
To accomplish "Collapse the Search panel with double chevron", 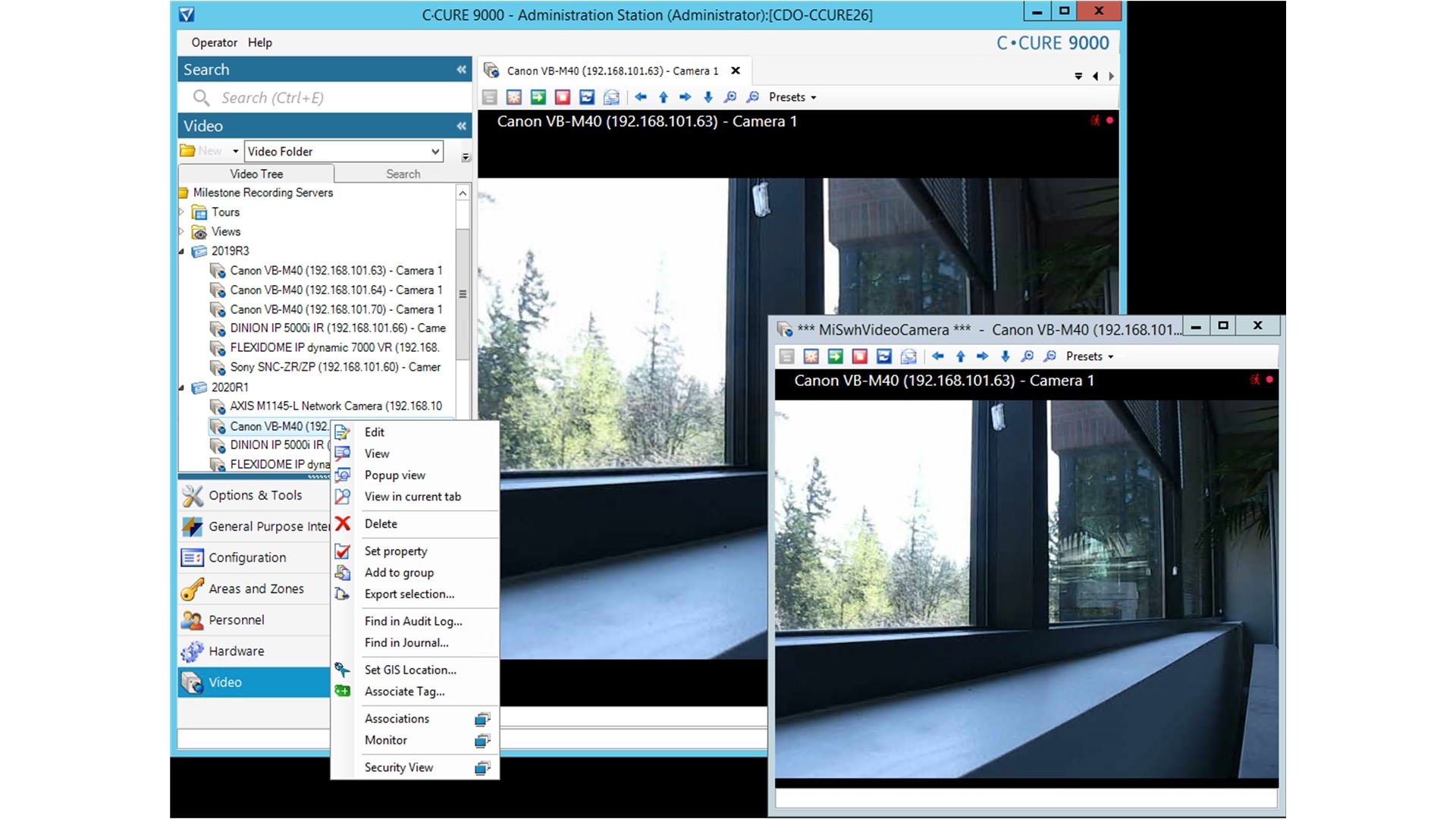I will coord(461,70).
